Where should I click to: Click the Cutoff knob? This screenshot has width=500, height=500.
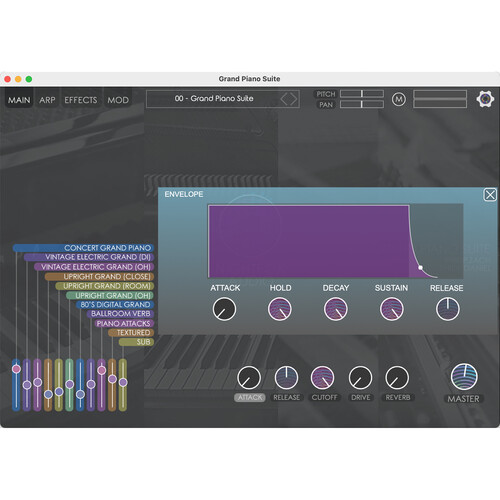tap(322, 378)
